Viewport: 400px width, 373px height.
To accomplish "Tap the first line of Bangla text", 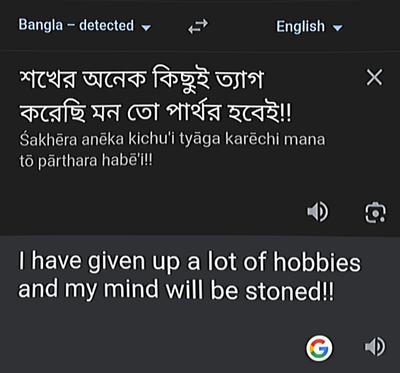I will [x=141, y=81].
